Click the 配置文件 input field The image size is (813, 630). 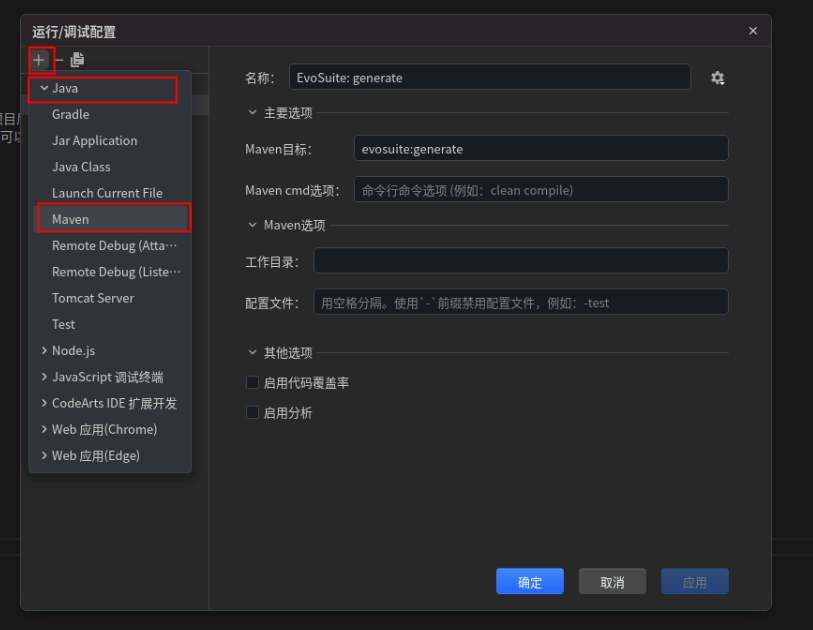(x=521, y=302)
